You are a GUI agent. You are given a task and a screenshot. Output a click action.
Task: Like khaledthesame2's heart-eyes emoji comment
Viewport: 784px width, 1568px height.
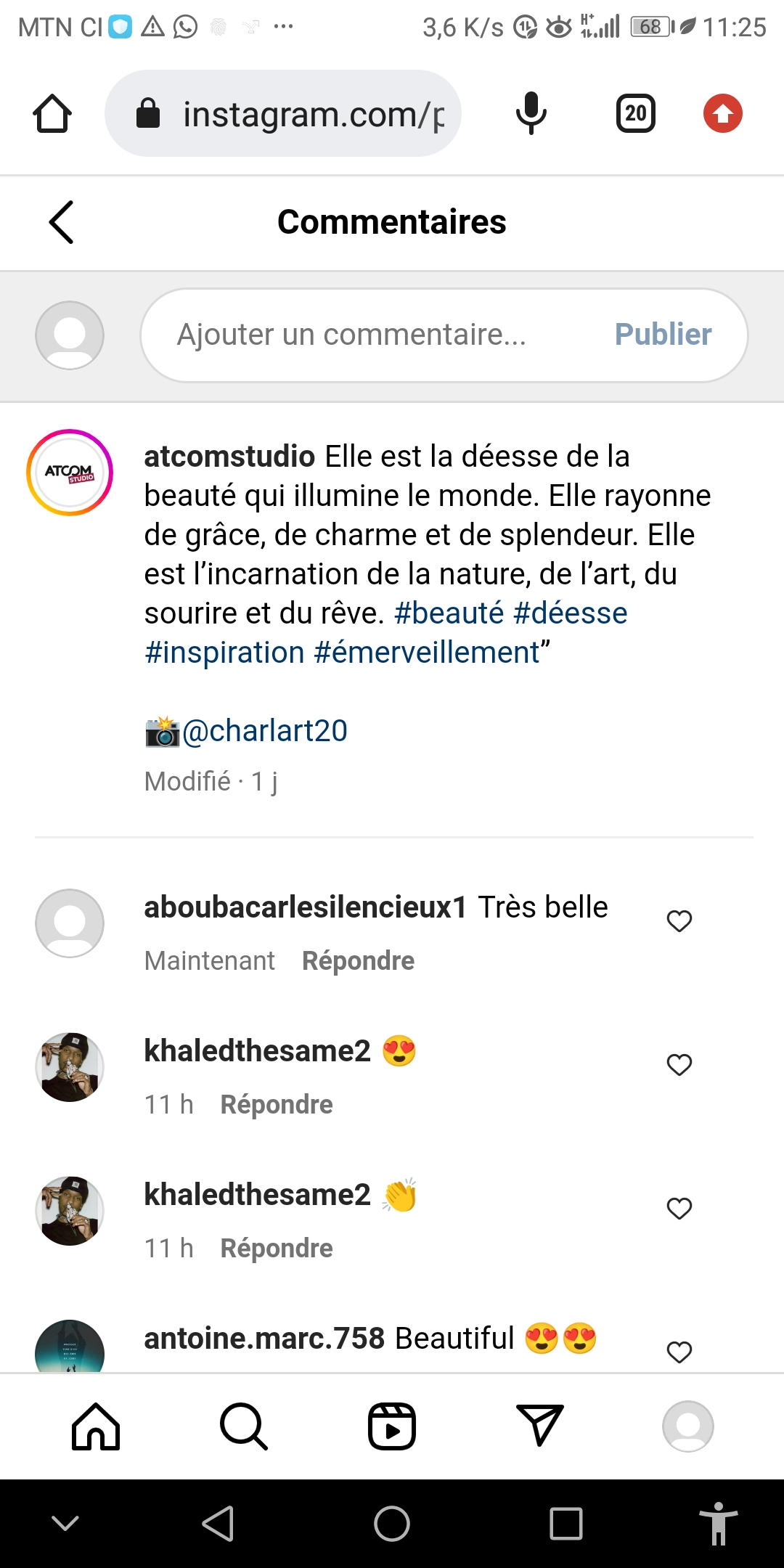point(679,1064)
